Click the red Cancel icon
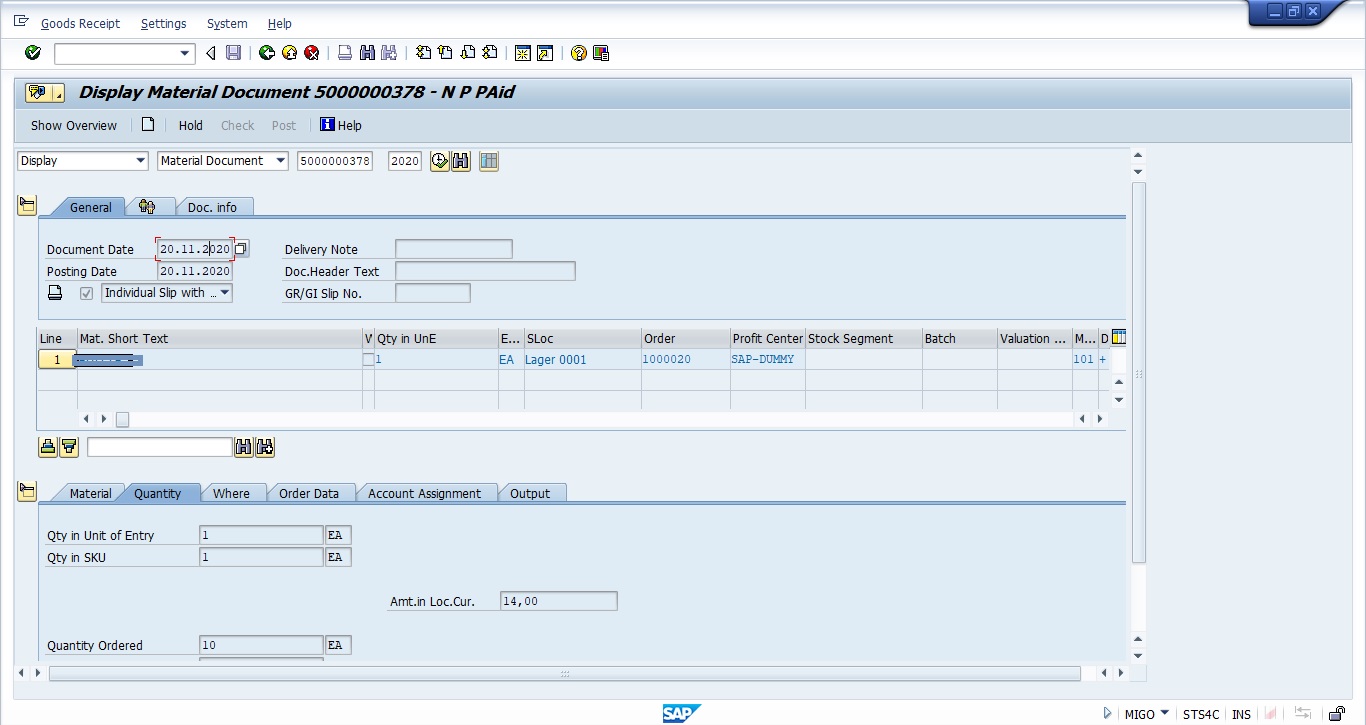 312,53
